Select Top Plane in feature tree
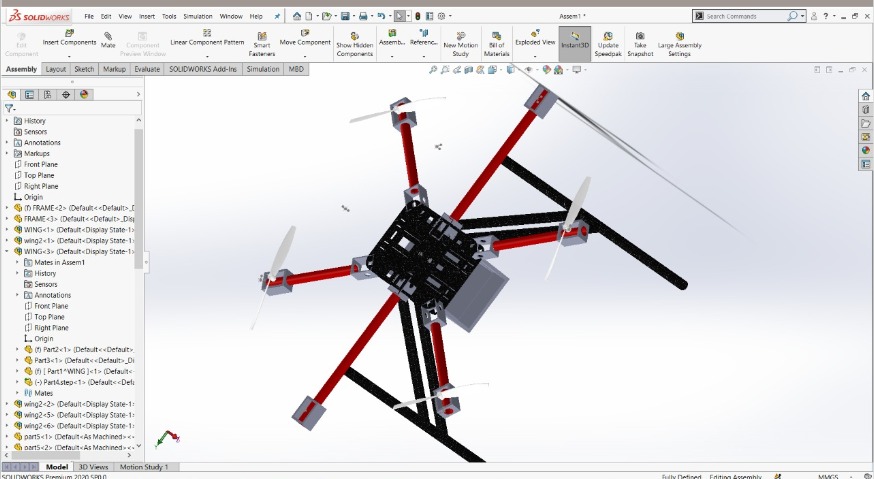The height and width of the screenshot is (479, 874). coord(40,175)
